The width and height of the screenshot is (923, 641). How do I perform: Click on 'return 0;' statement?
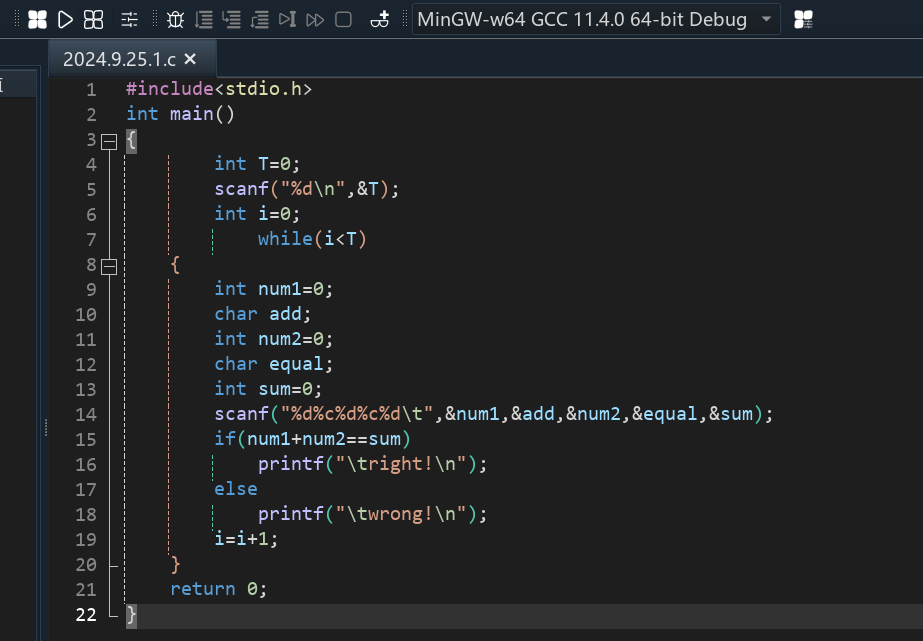[x=218, y=589]
